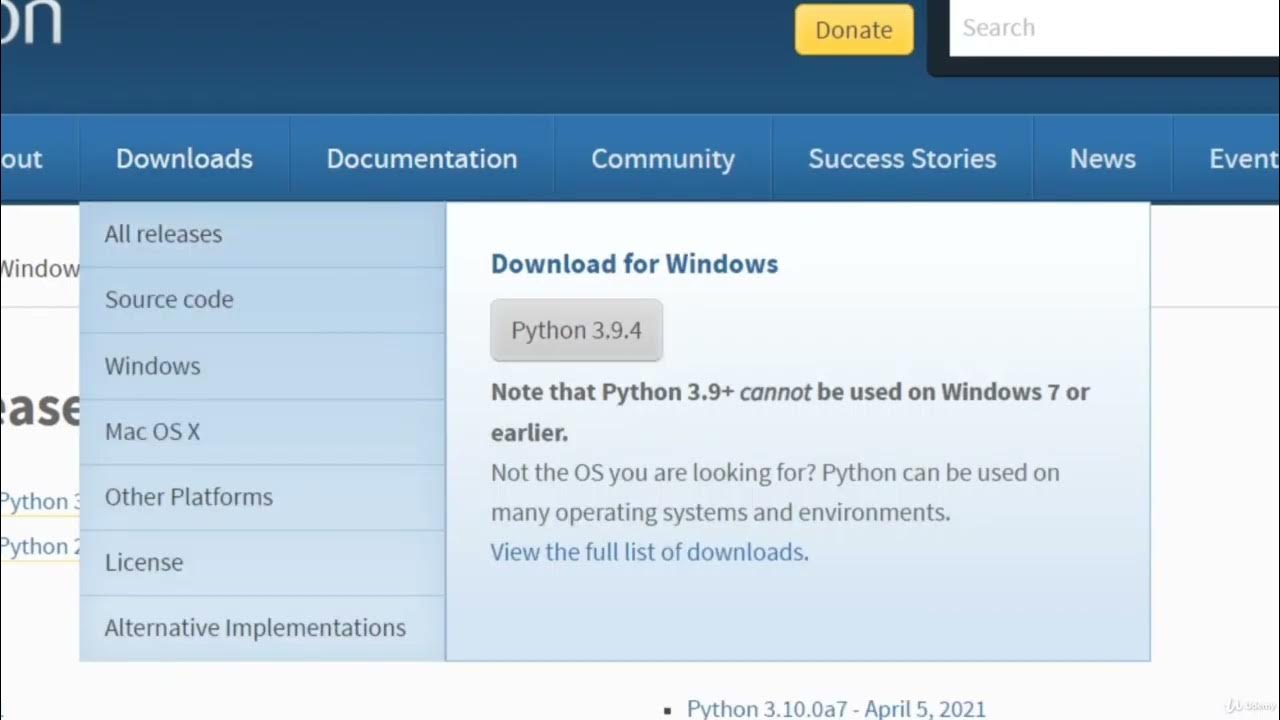This screenshot has height=720, width=1280.
Task: Open the Community navigation menu
Action: pyautogui.click(x=663, y=159)
